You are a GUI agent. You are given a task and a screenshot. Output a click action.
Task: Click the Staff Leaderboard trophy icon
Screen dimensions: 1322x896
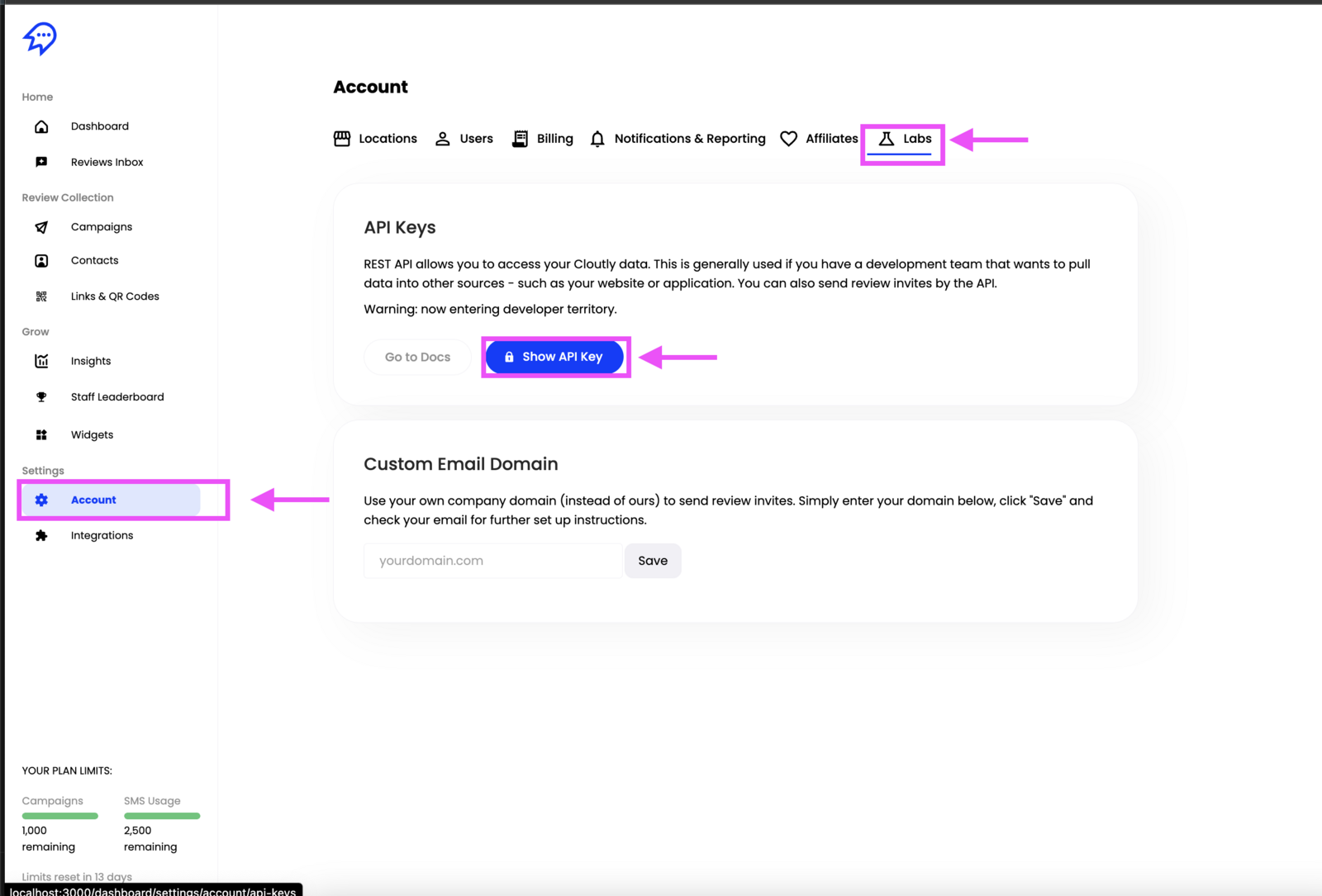click(x=41, y=397)
